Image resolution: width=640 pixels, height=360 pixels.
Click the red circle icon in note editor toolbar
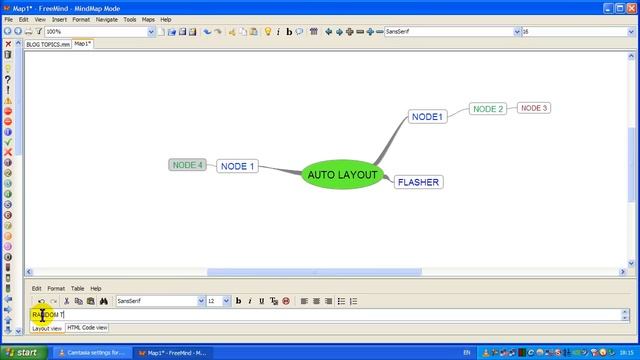point(286,301)
